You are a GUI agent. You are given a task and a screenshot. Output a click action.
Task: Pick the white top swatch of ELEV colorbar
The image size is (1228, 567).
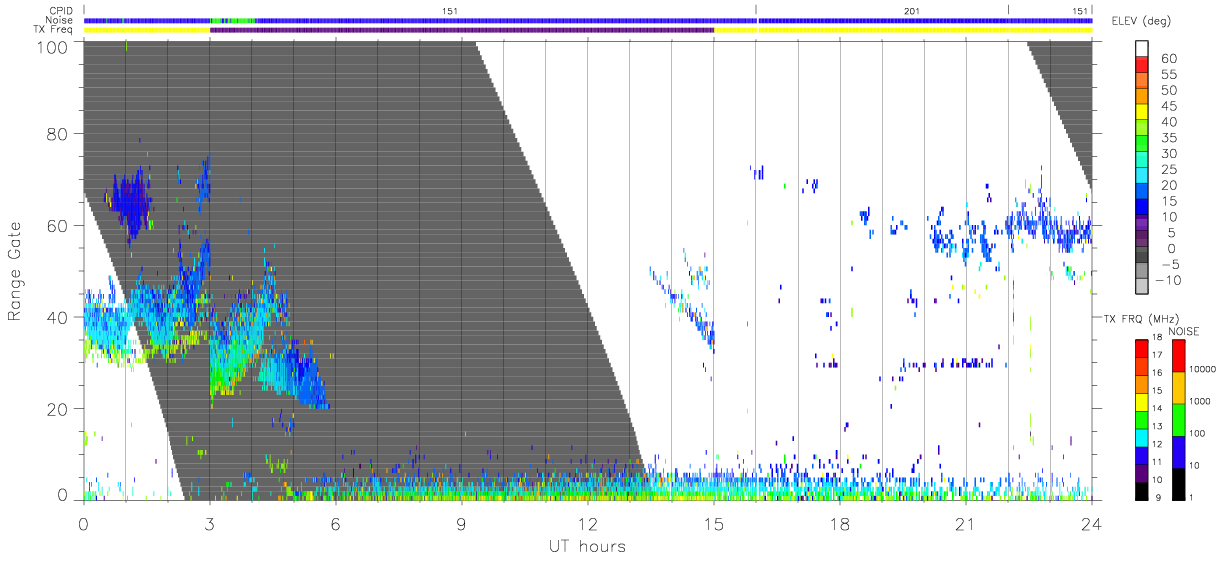tap(1143, 49)
